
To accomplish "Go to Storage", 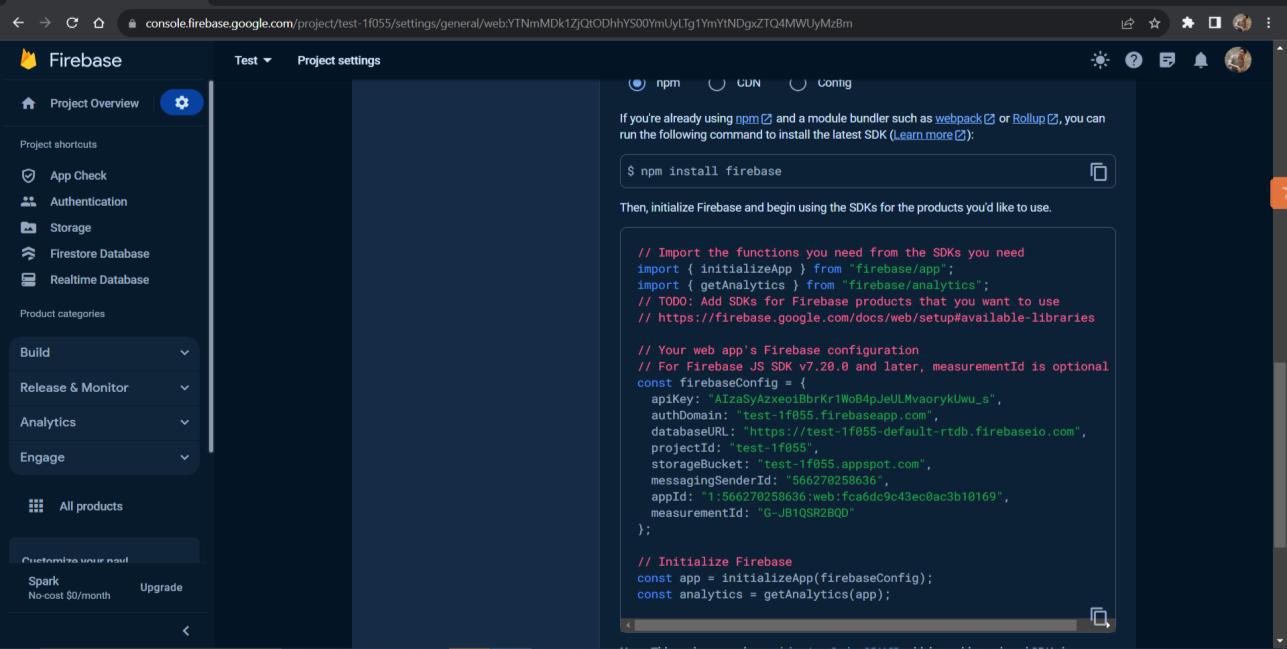I will [x=70, y=227].
